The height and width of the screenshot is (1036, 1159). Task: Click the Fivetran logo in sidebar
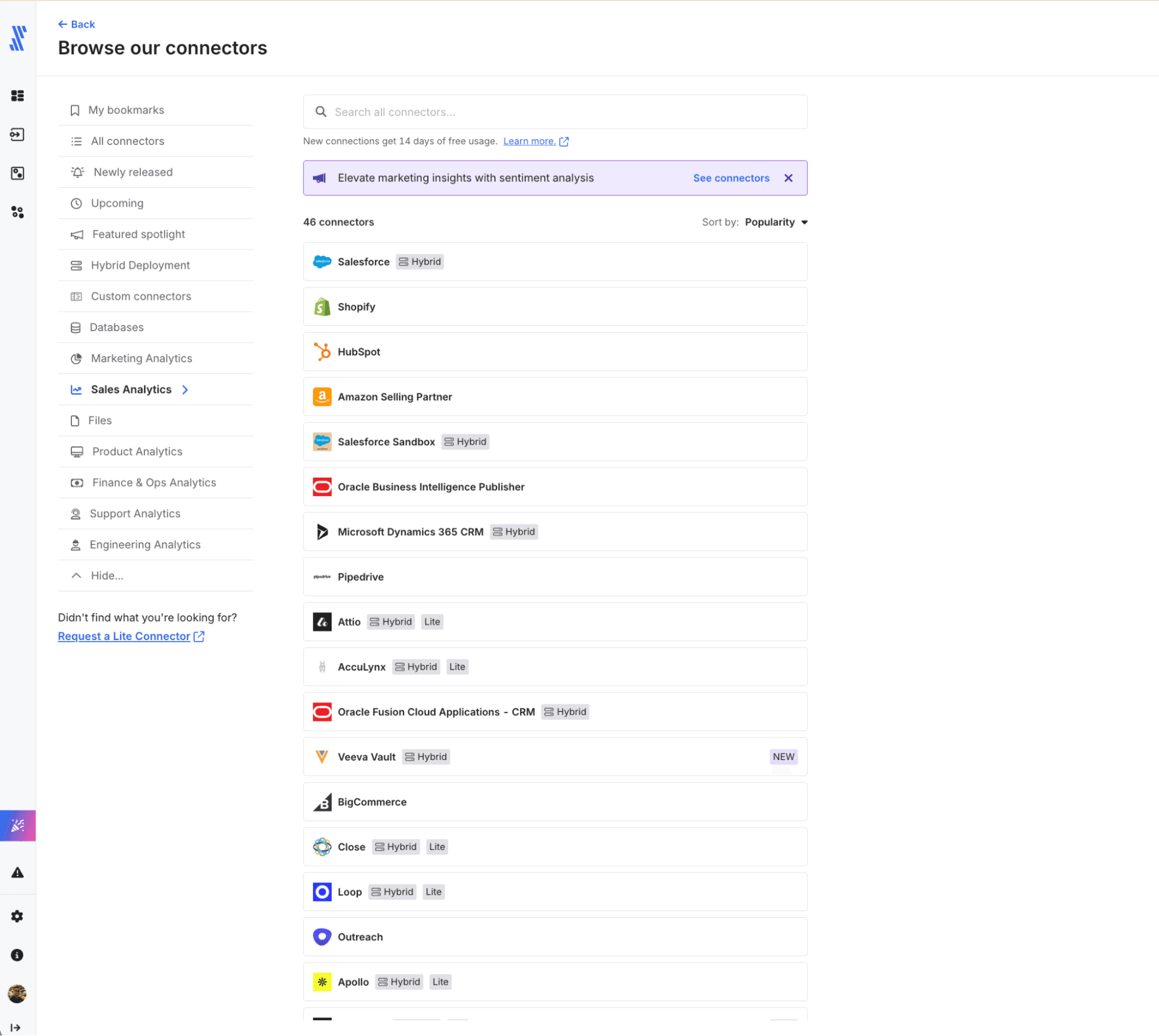click(18, 38)
